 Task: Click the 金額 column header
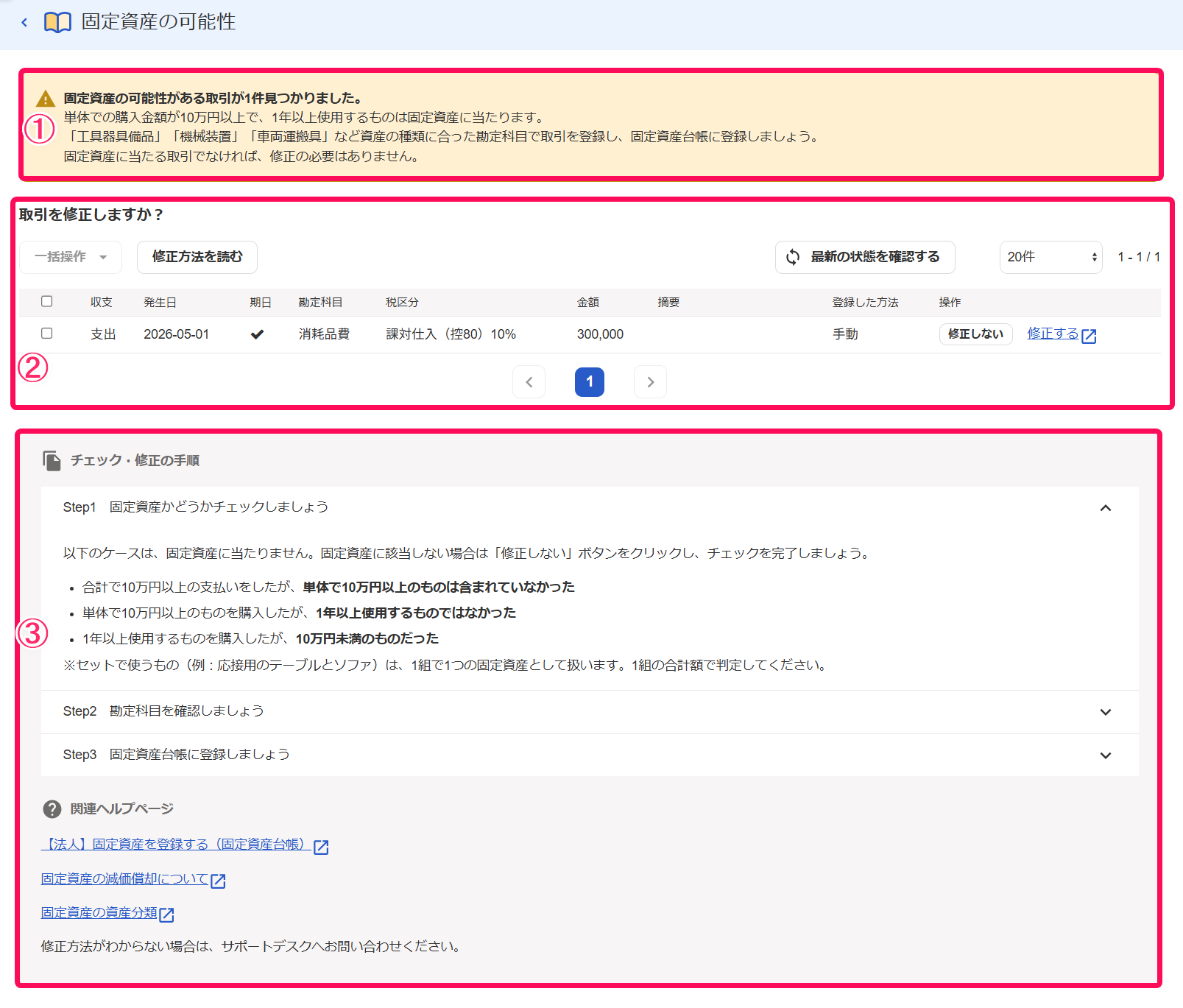coord(588,303)
